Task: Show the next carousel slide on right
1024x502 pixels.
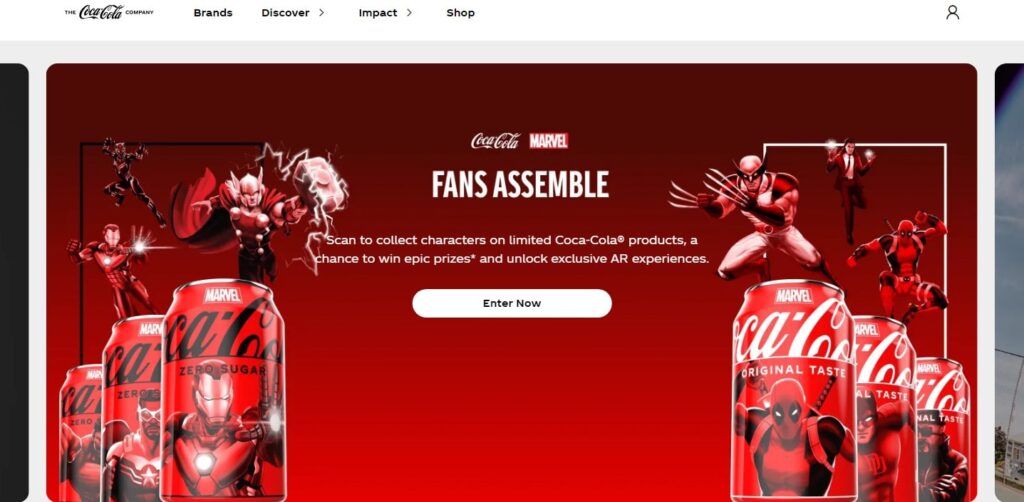Action: [x=1009, y=283]
